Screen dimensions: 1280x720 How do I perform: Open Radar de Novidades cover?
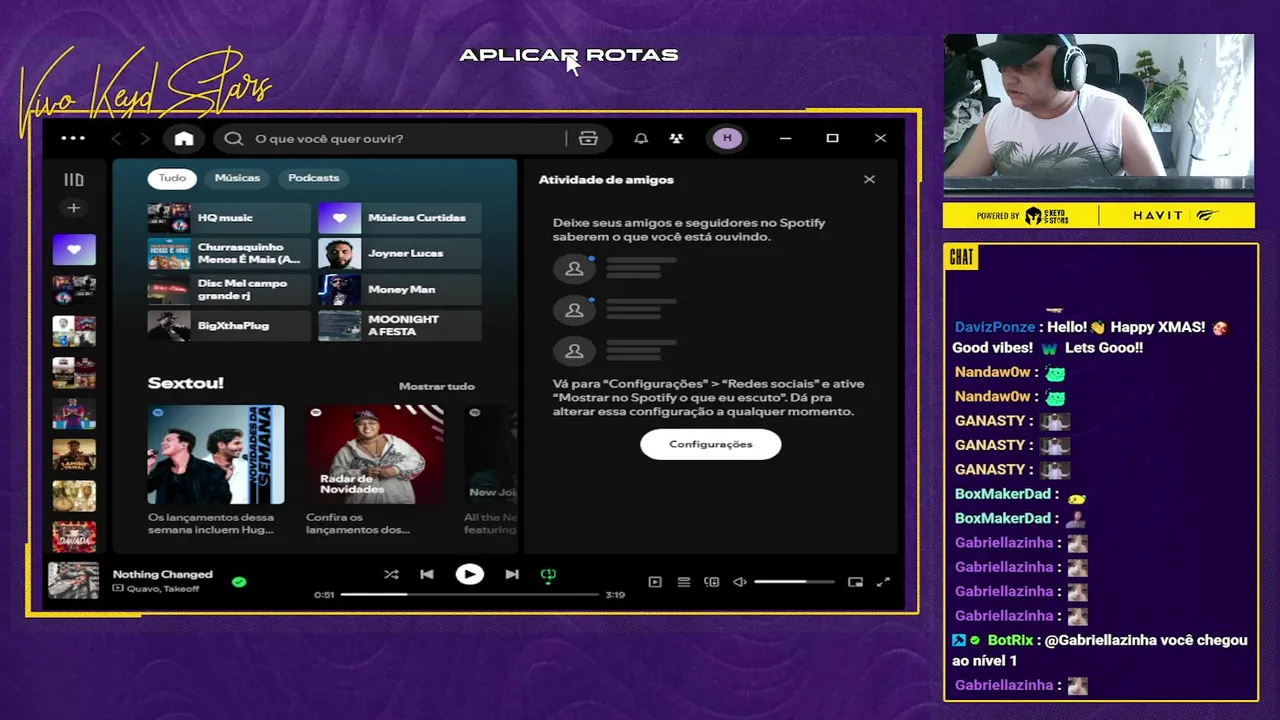tap(375, 454)
